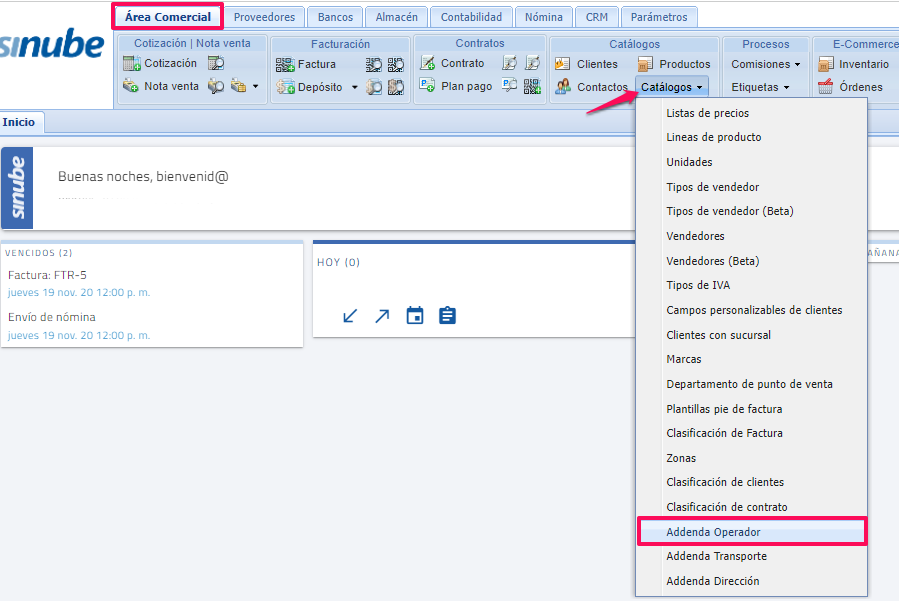The image size is (899, 601).
Task: Choose Listas de precios menu entry
Action: [707, 113]
